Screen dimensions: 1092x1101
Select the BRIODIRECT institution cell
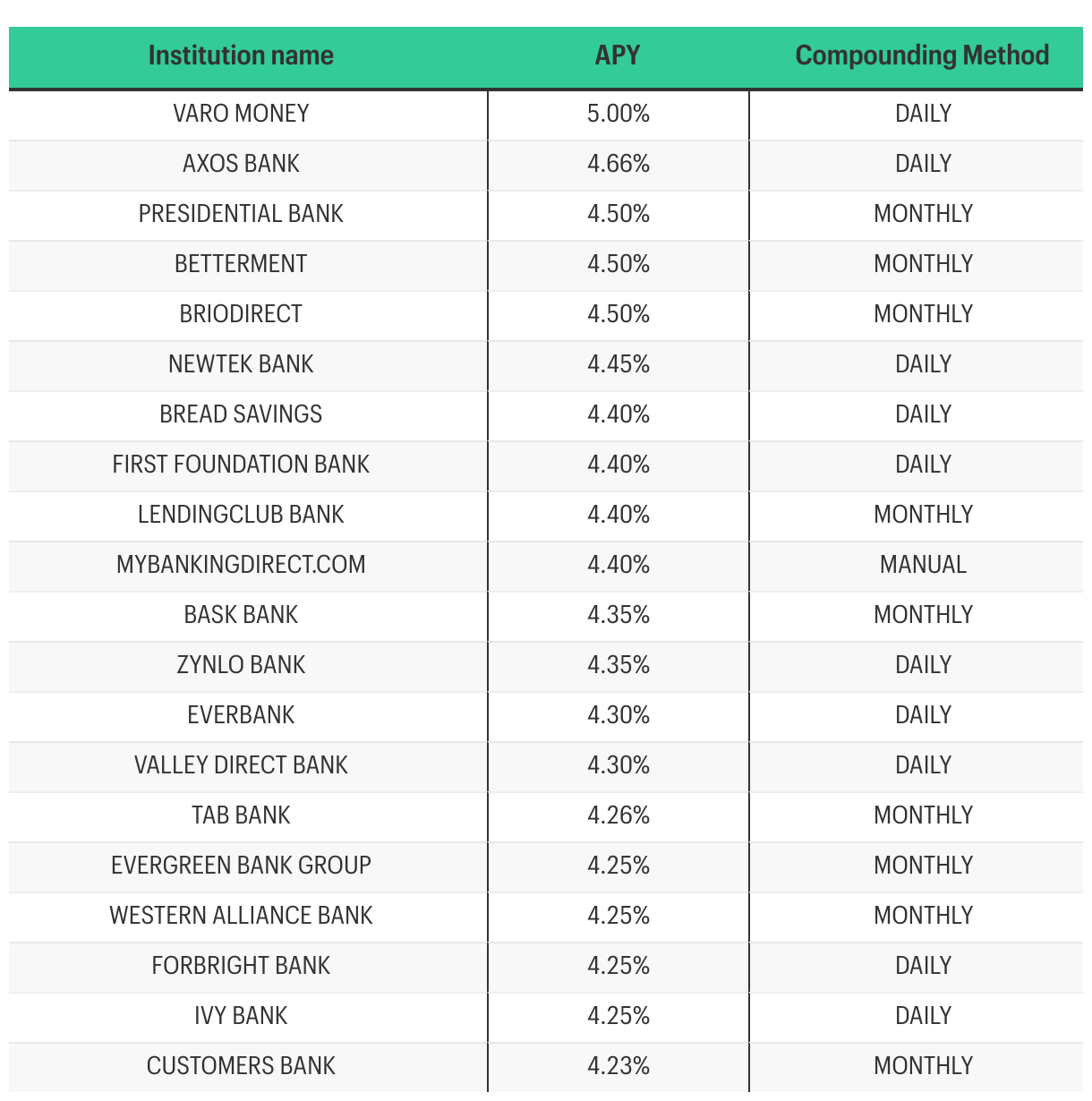tap(241, 314)
